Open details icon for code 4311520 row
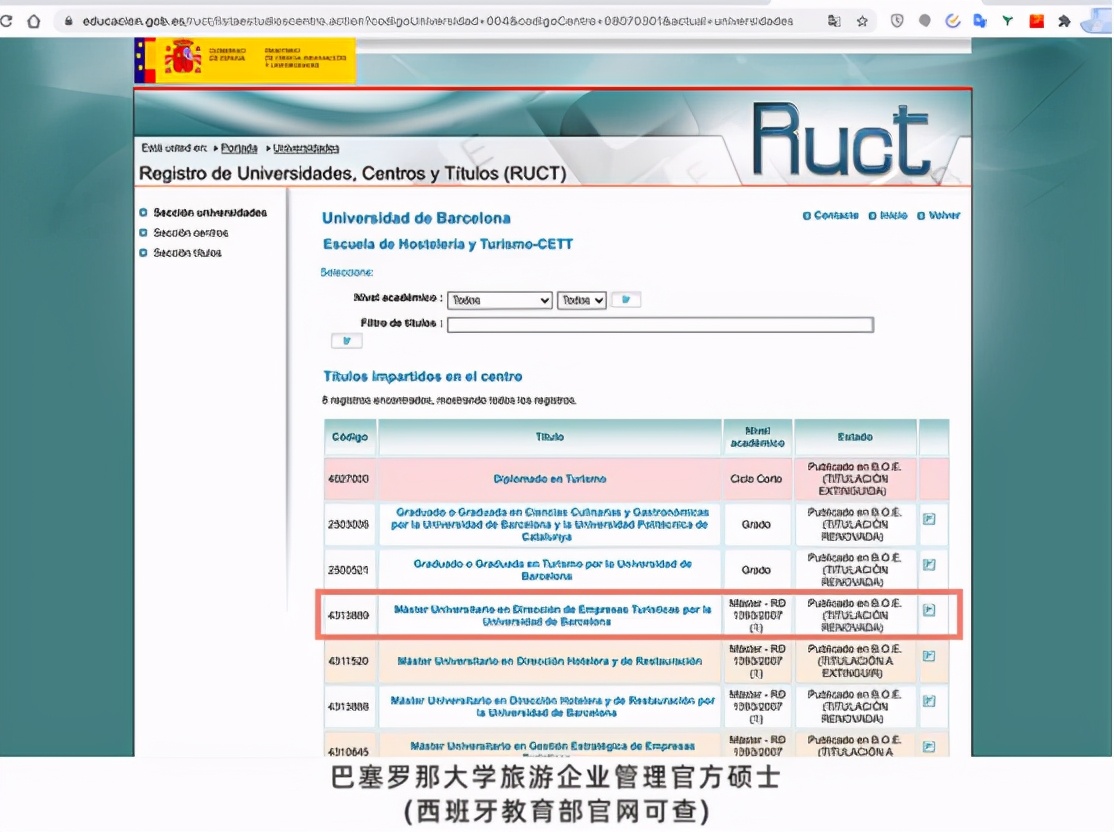1114x832 pixels. point(929,656)
